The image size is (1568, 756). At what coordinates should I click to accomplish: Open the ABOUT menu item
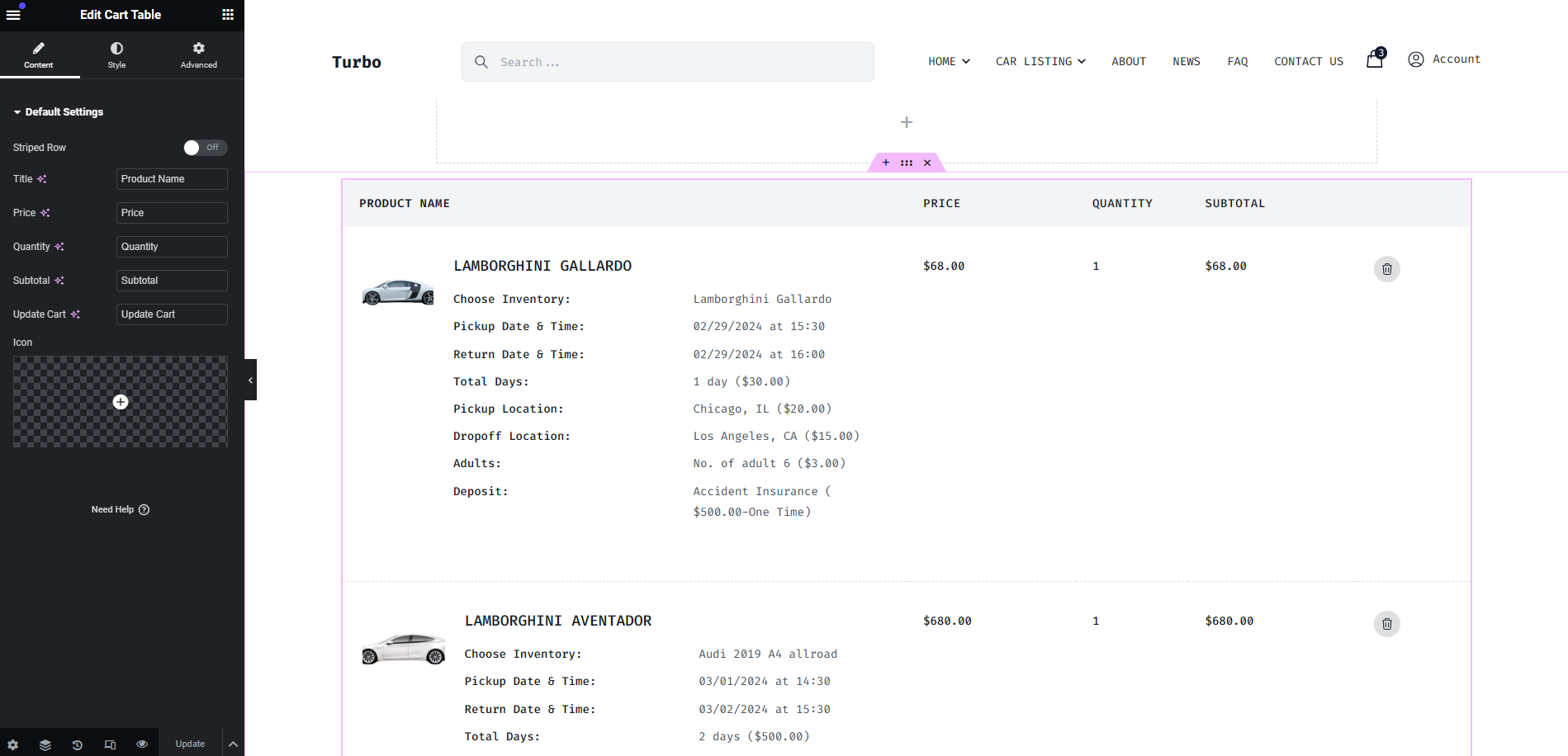pyautogui.click(x=1129, y=62)
